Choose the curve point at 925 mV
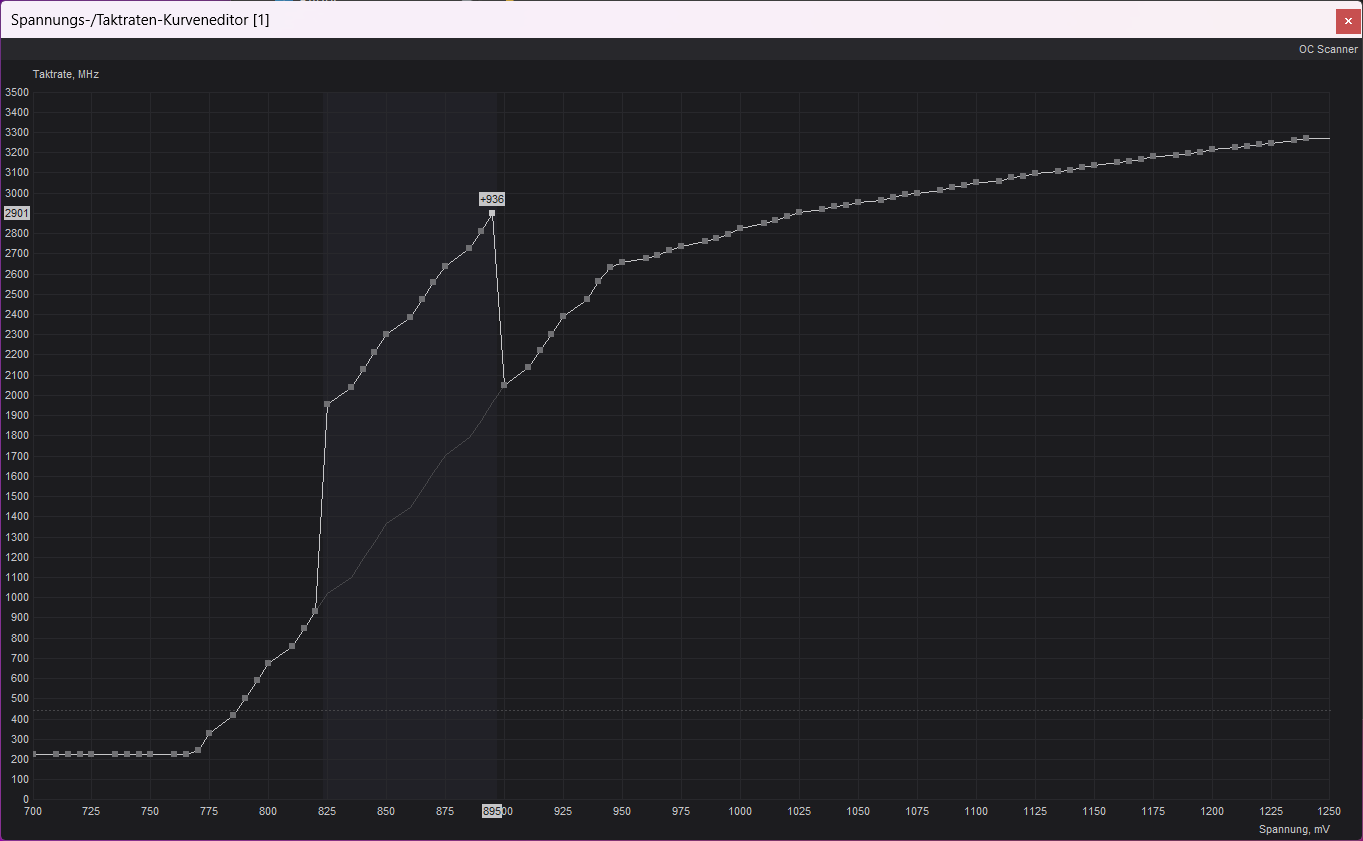 563,316
